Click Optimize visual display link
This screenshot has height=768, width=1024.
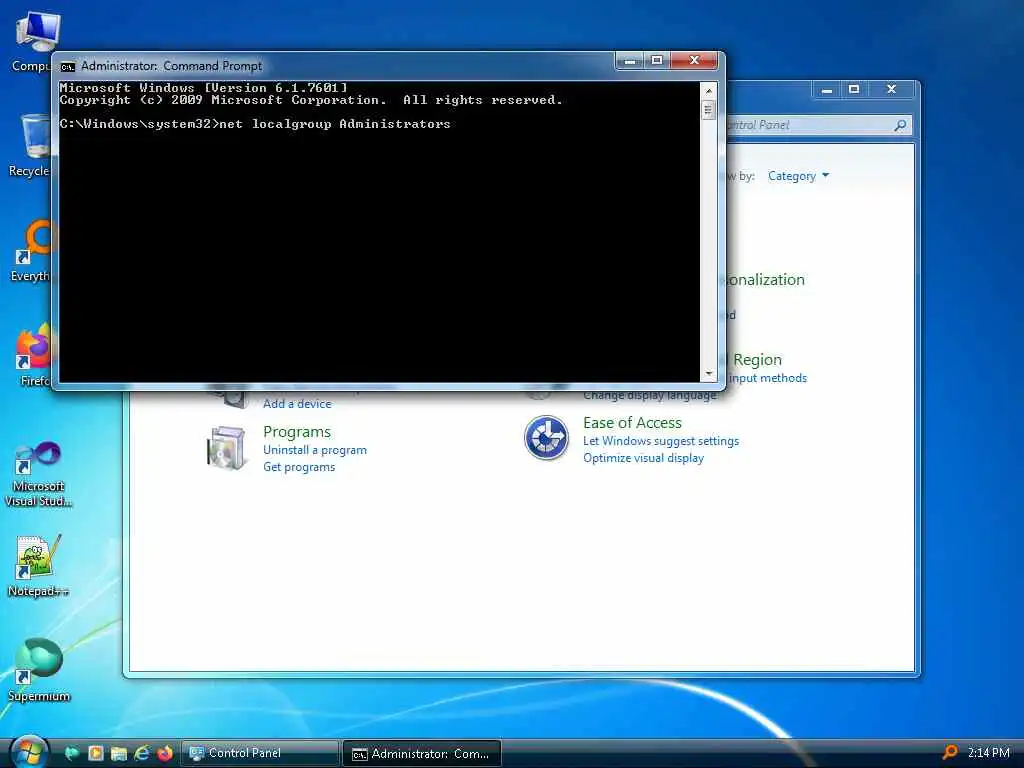(x=643, y=458)
